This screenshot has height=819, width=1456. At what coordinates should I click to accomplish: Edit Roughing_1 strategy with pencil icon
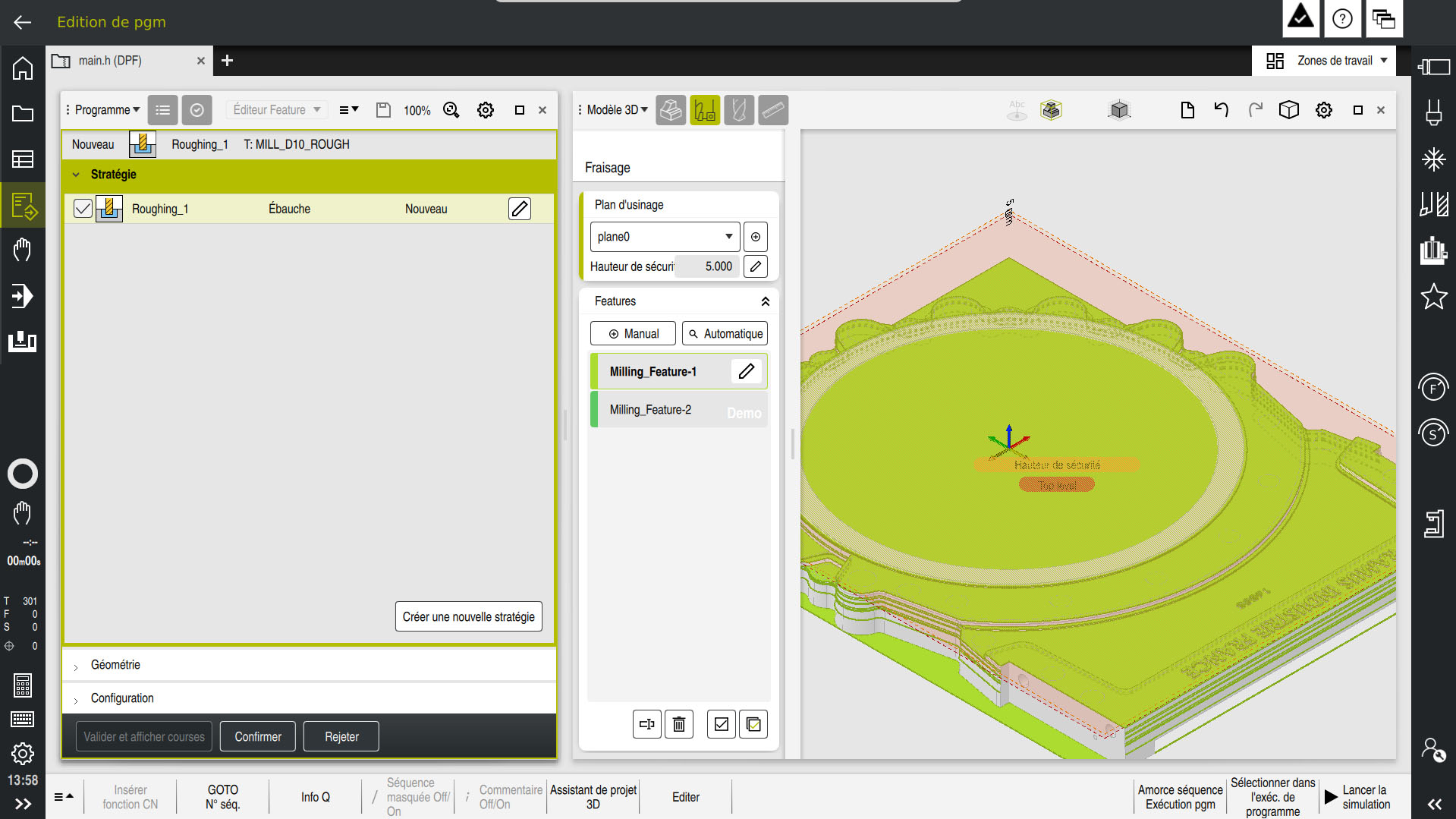pos(520,209)
